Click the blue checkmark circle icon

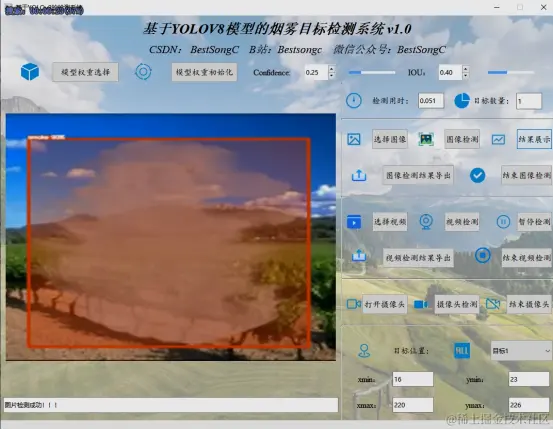(x=477, y=175)
